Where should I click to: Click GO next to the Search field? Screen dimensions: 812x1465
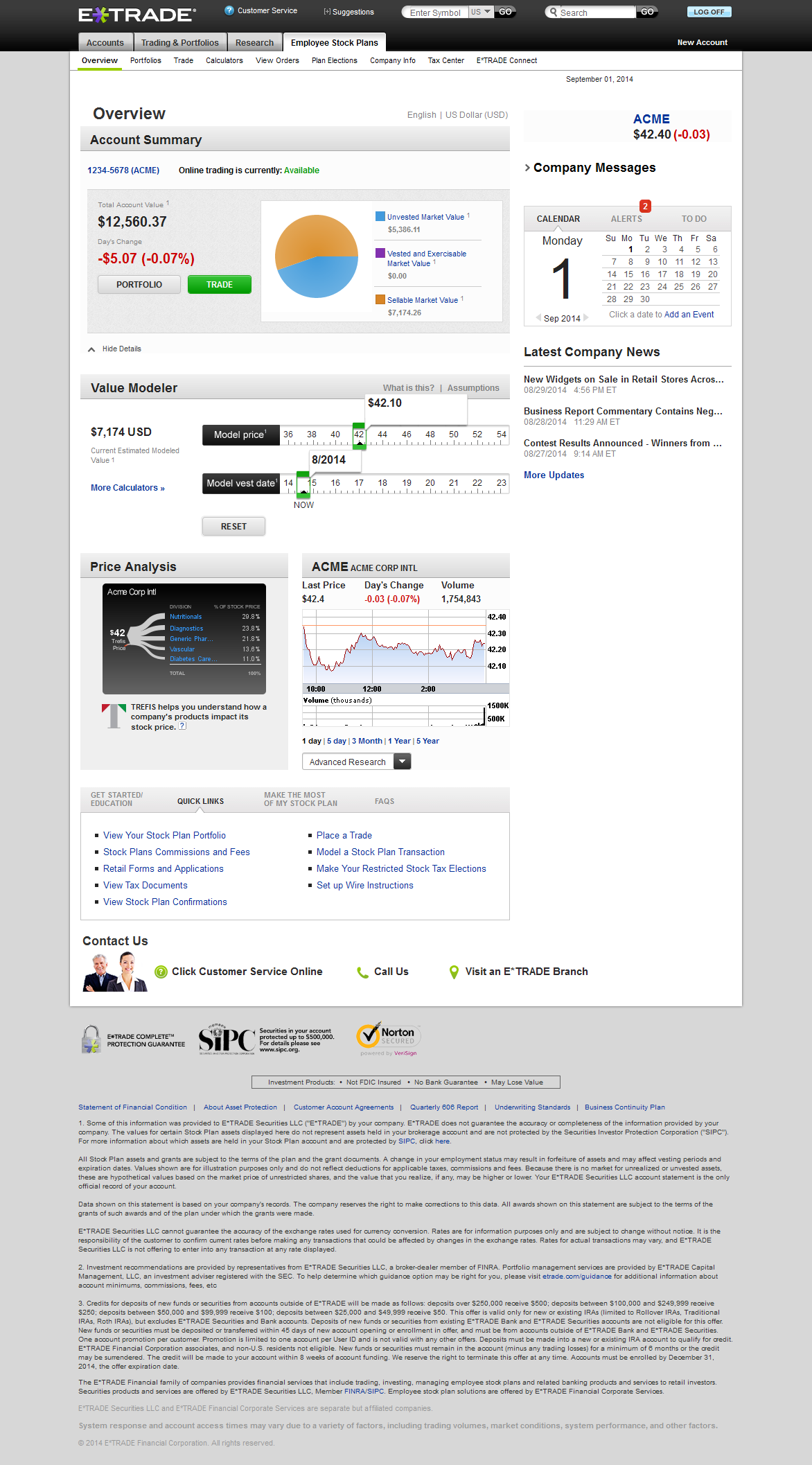click(x=647, y=12)
